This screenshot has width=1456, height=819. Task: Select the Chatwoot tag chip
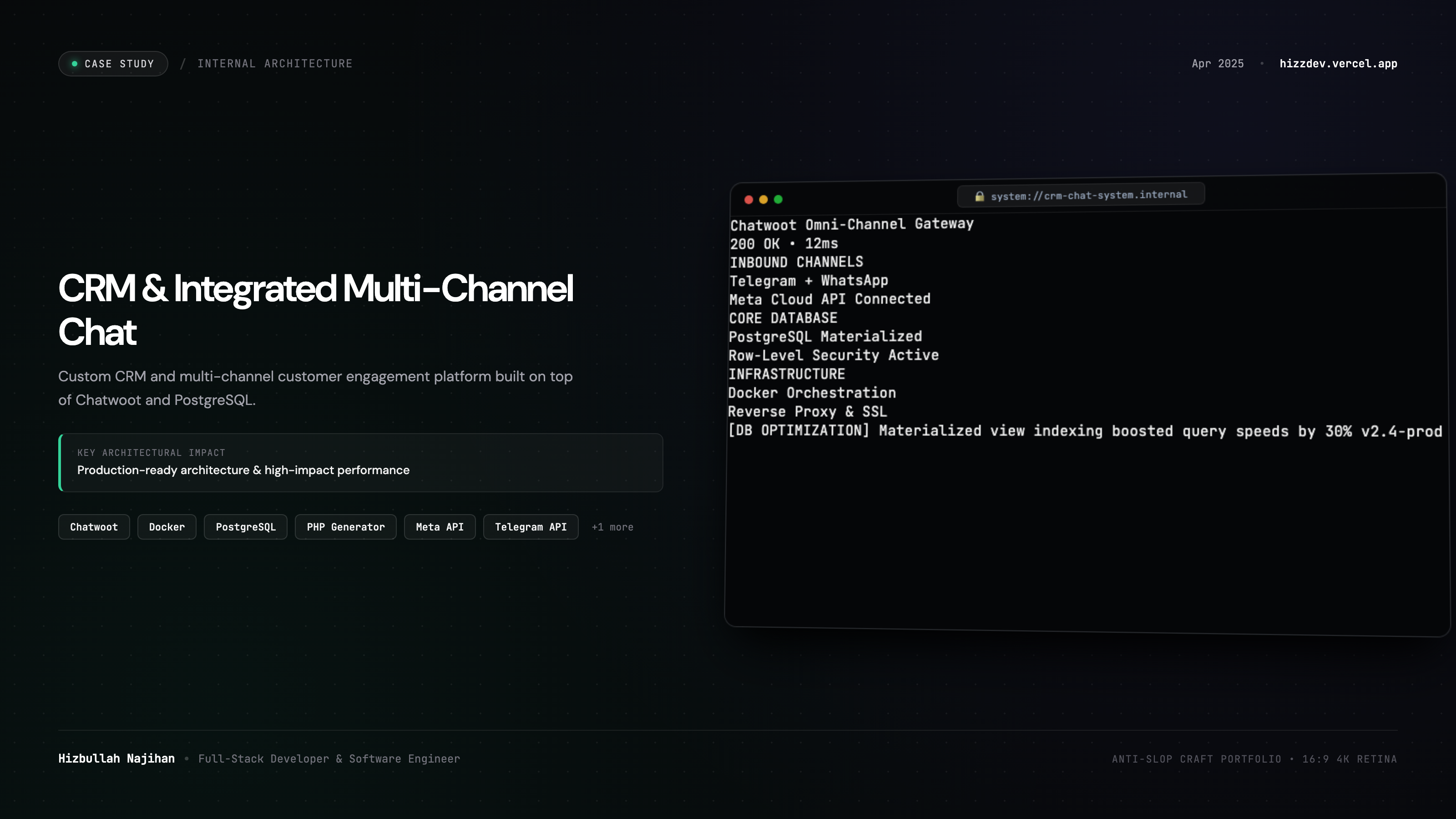94,527
